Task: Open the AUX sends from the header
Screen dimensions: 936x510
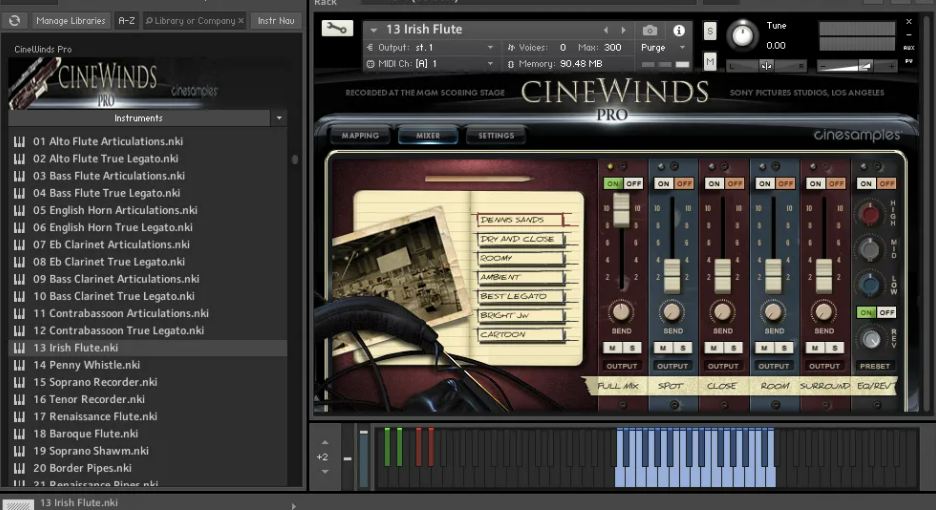Action: pos(909,48)
